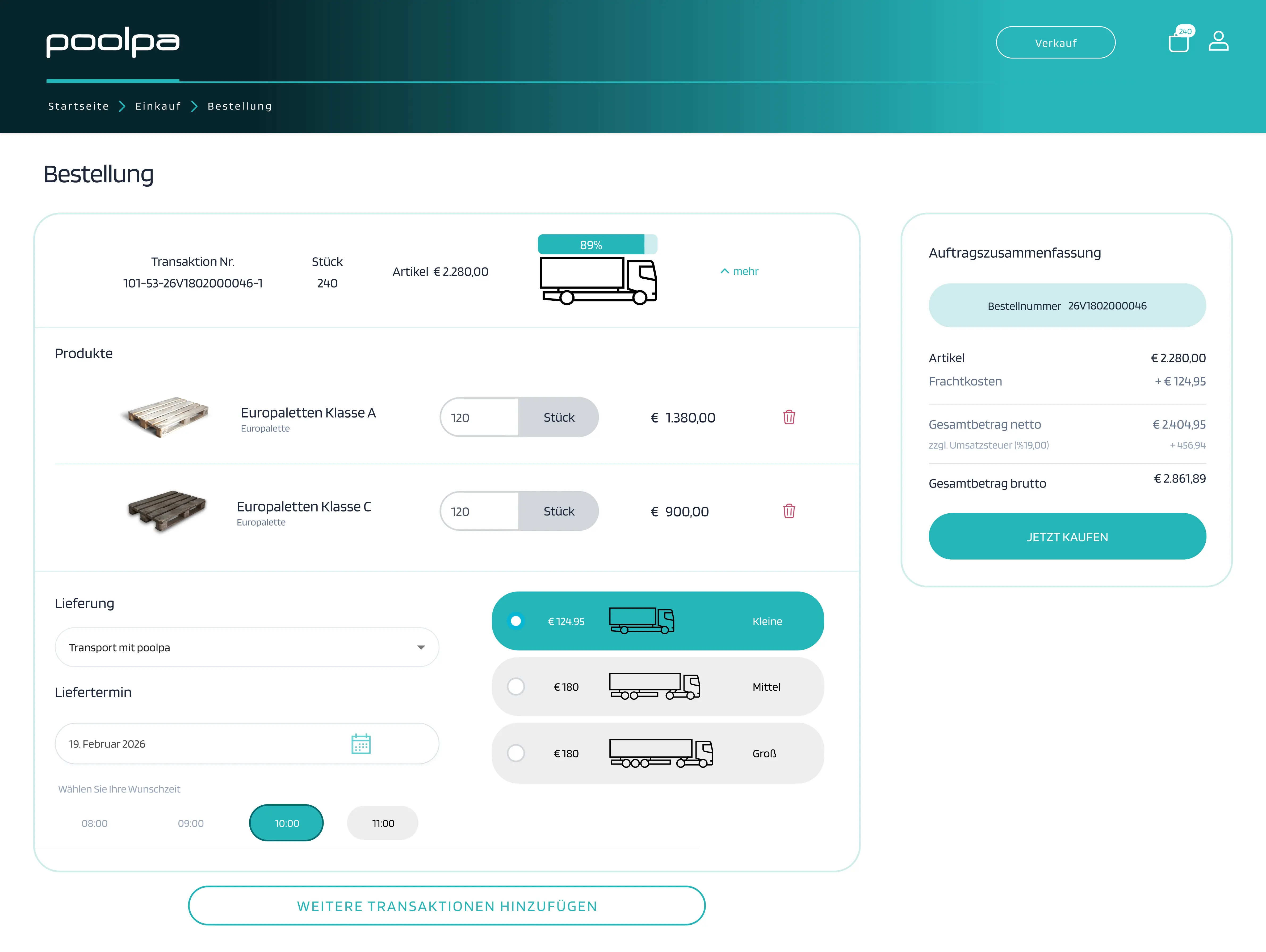Open the calendar date picker icon
This screenshot has width=1266, height=952.
(360, 744)
